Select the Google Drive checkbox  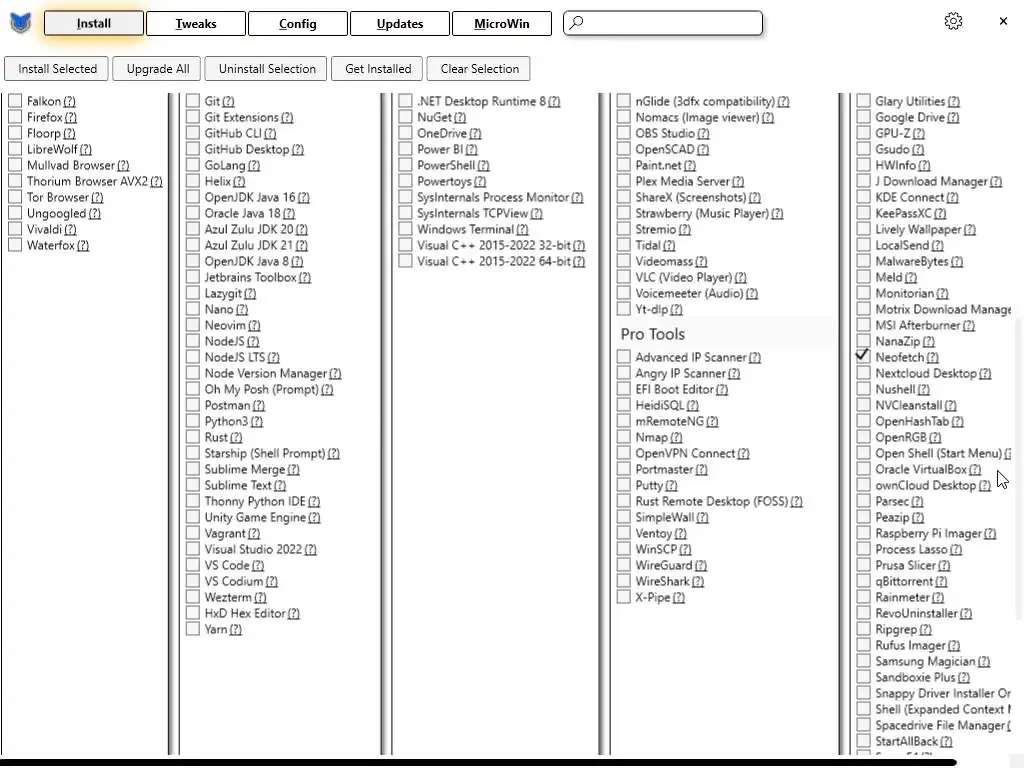point(863,117)
